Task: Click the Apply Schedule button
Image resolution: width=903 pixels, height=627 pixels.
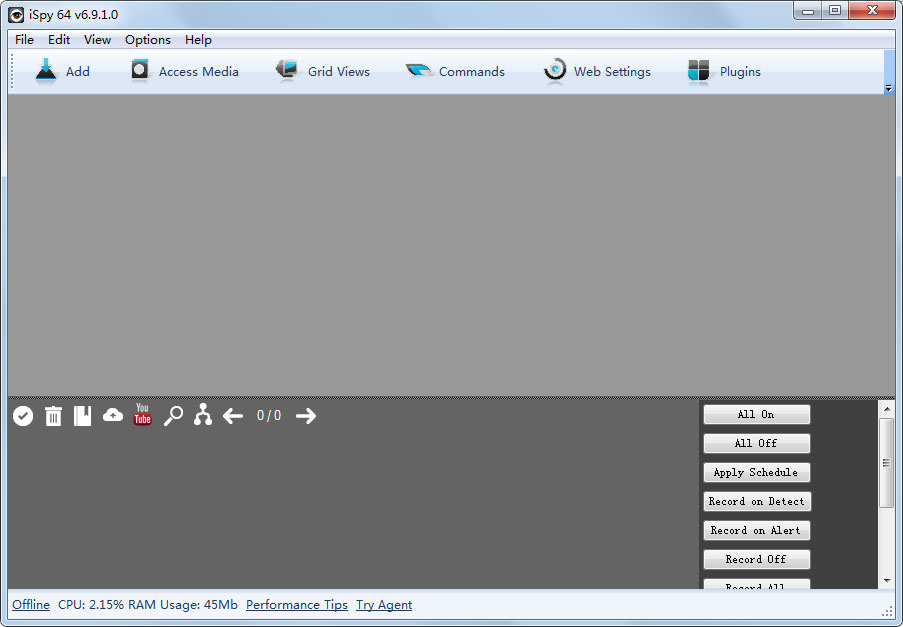Action: (x=757, y=472)
